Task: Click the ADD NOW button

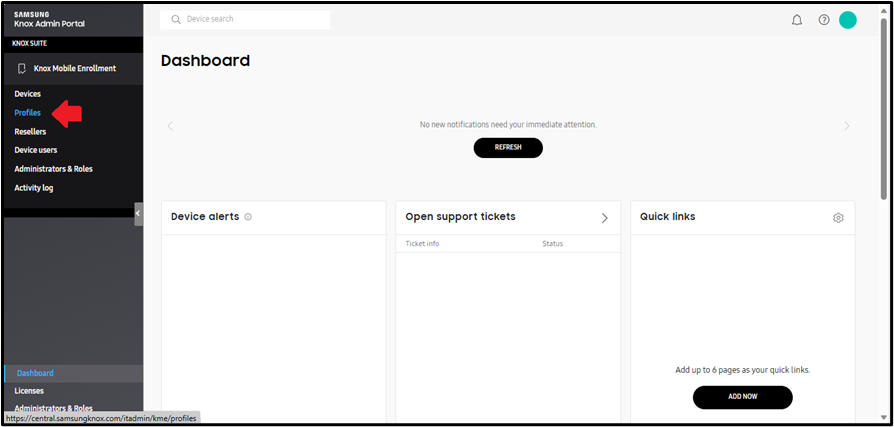Action: [742, 397]
